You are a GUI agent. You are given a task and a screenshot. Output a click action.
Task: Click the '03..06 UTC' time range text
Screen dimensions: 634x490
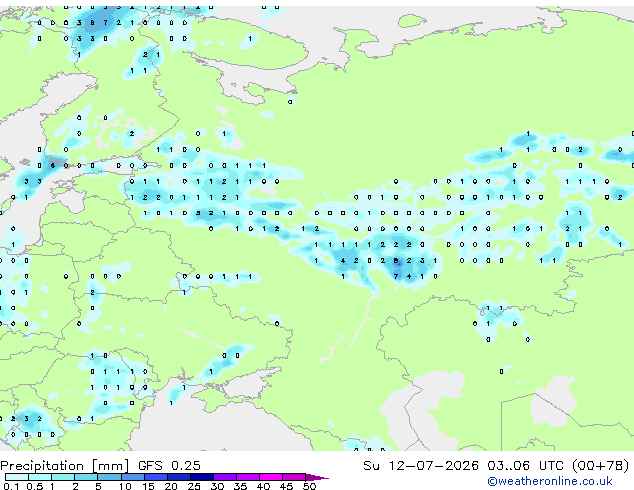525,466
